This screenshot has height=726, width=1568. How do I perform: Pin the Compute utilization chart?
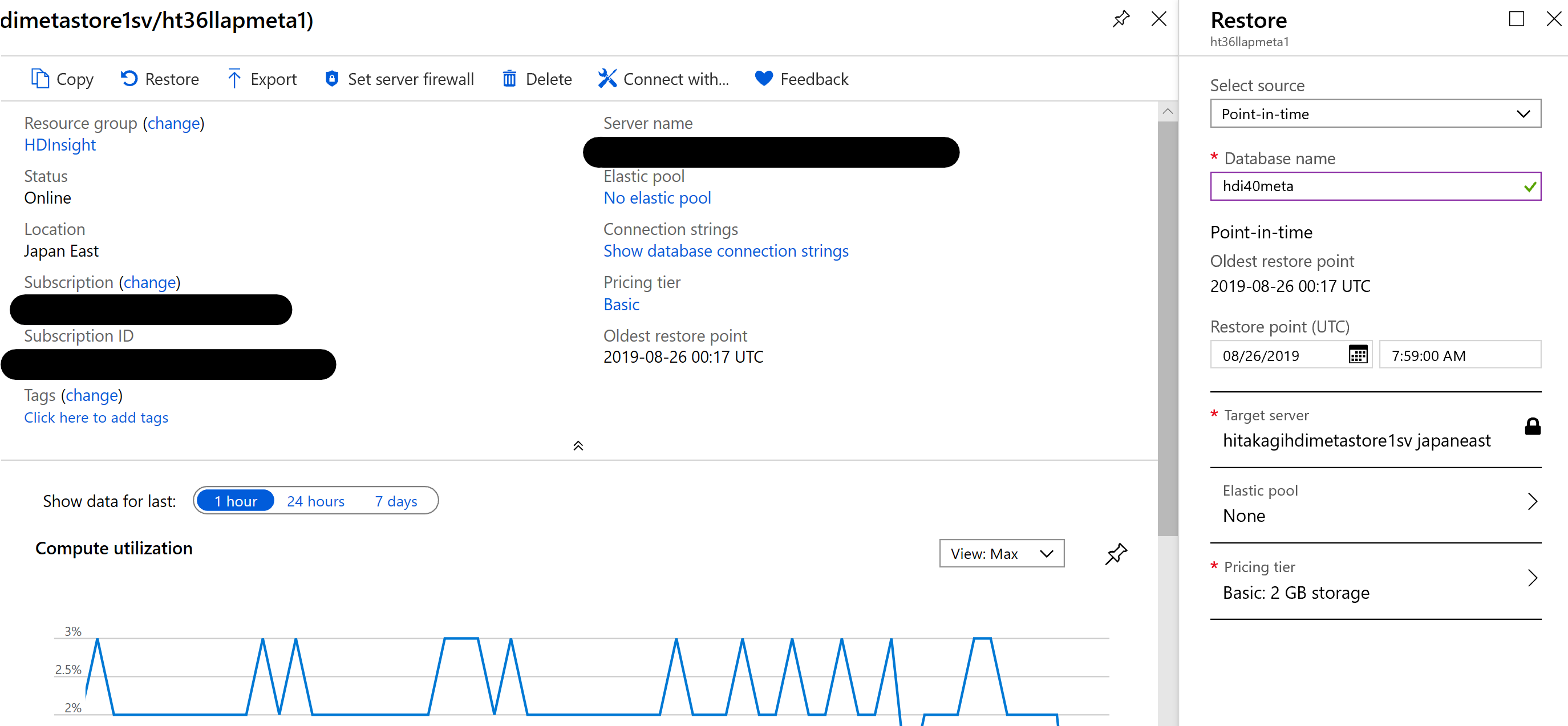1116,554
